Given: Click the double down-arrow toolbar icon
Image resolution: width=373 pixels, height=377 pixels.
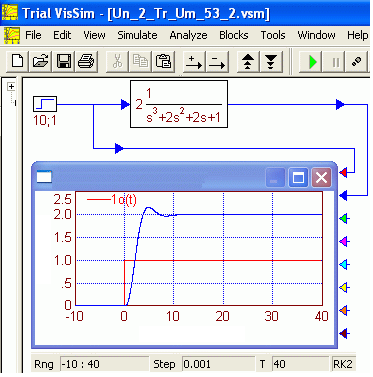Looking at the screenshot, I should (x=271, y=62).
